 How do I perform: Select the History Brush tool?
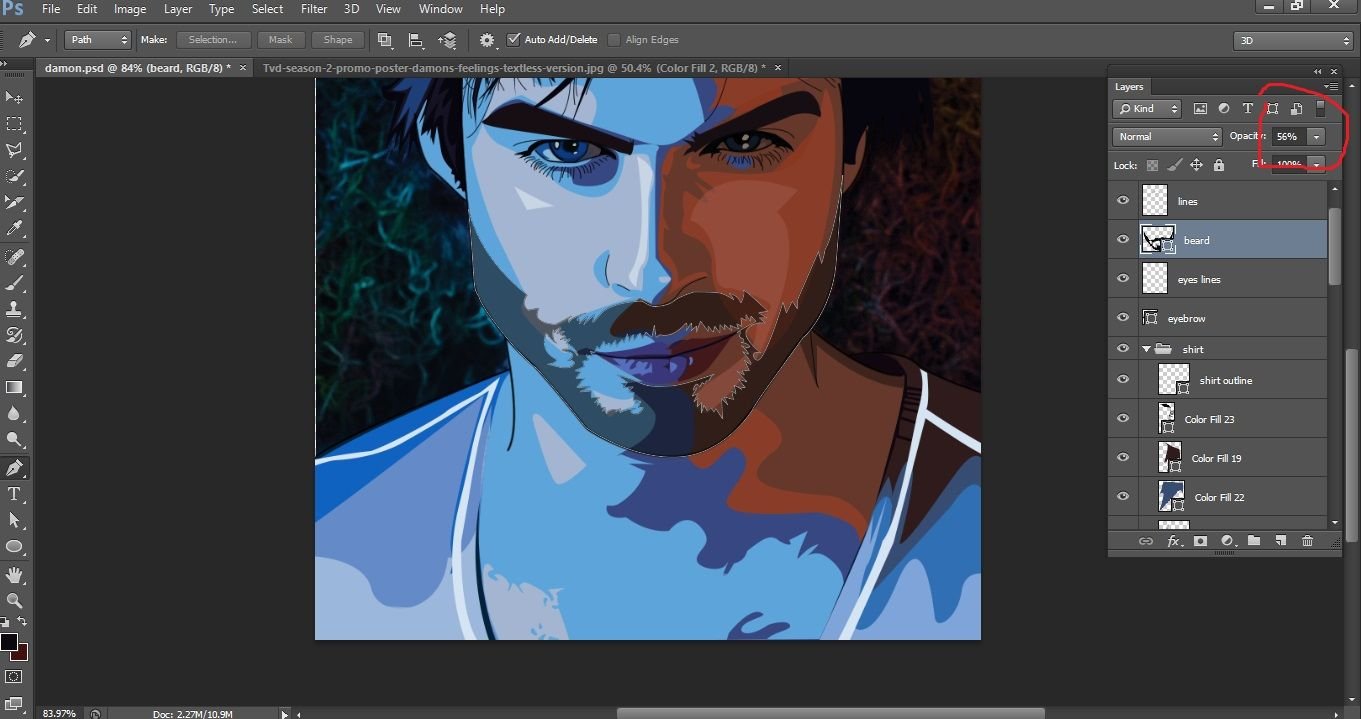click(15, 335)
